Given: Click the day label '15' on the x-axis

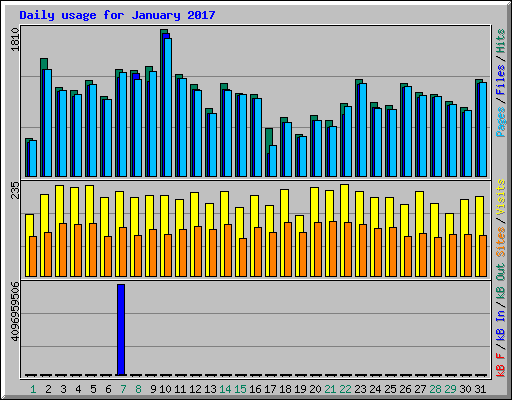Looking at the screenshot, I should tap(240, 389).
